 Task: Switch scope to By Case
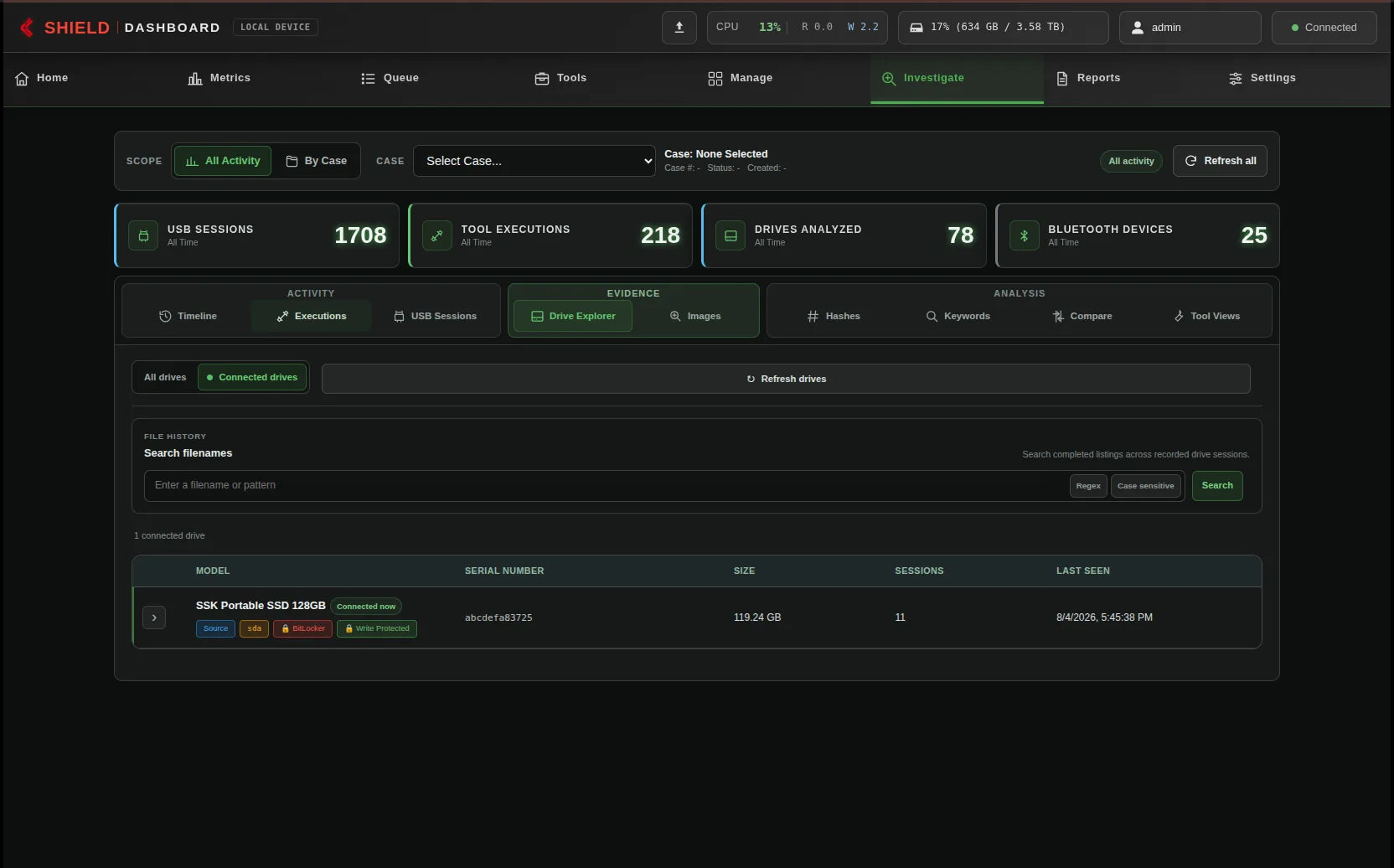[317, 161]
